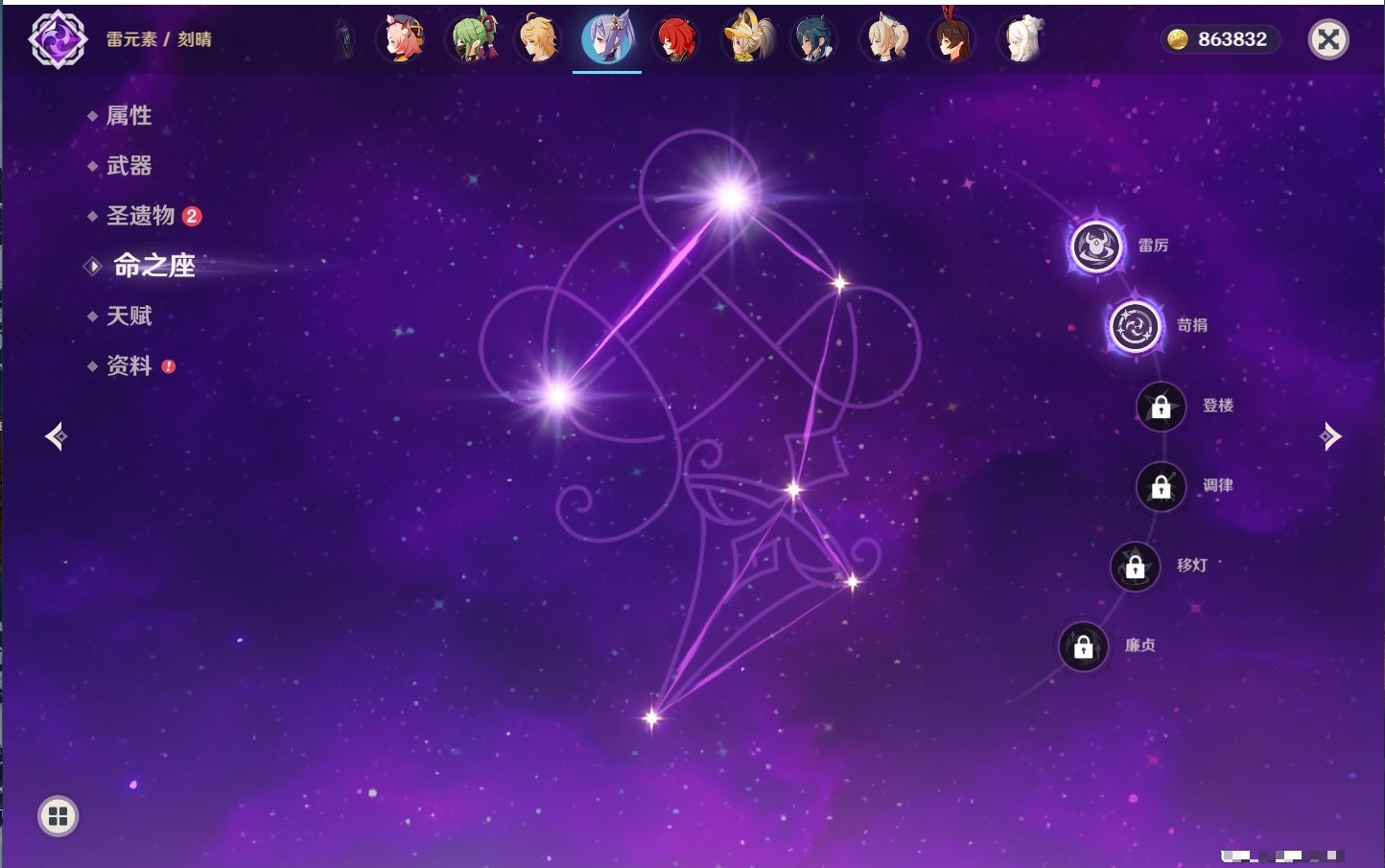
Task: Open the grid menu icon at the bottom left
Action: pyautogui.click(x=58, y=816)
